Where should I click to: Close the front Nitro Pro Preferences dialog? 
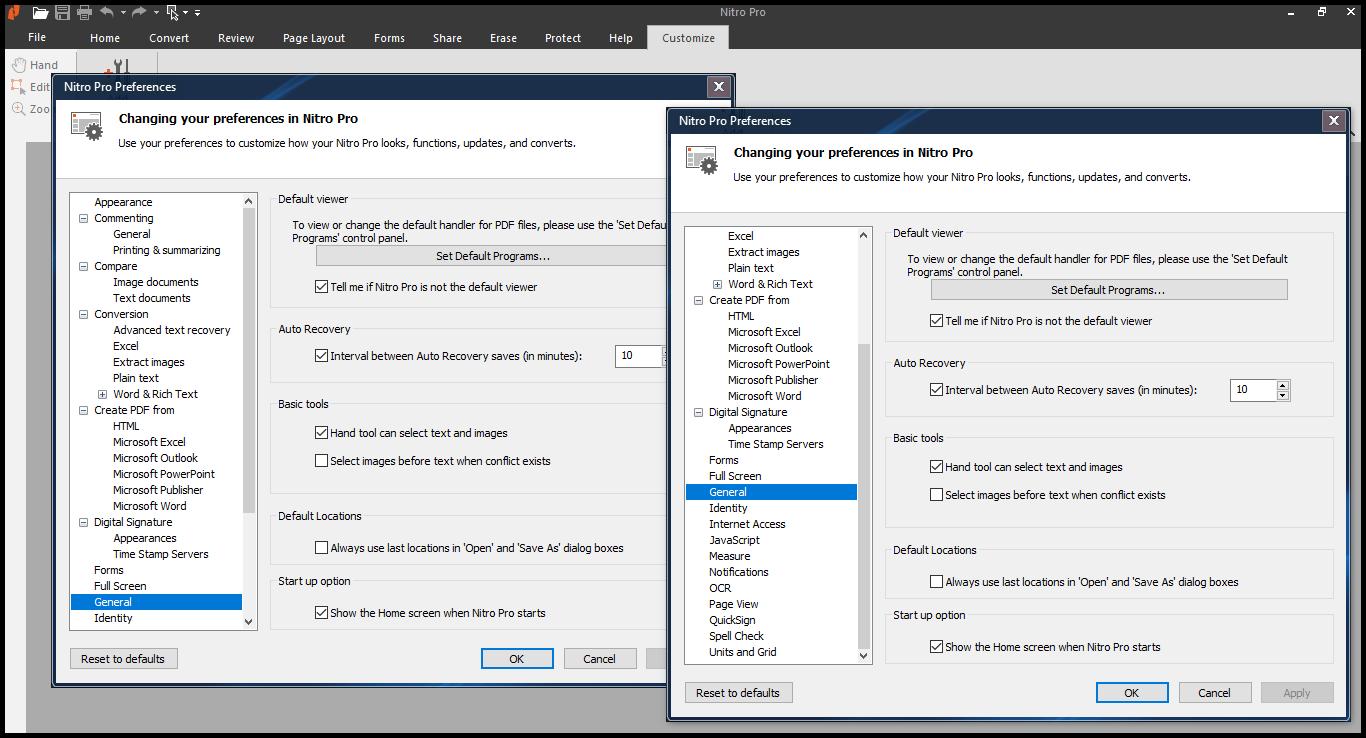(1333, 120)
